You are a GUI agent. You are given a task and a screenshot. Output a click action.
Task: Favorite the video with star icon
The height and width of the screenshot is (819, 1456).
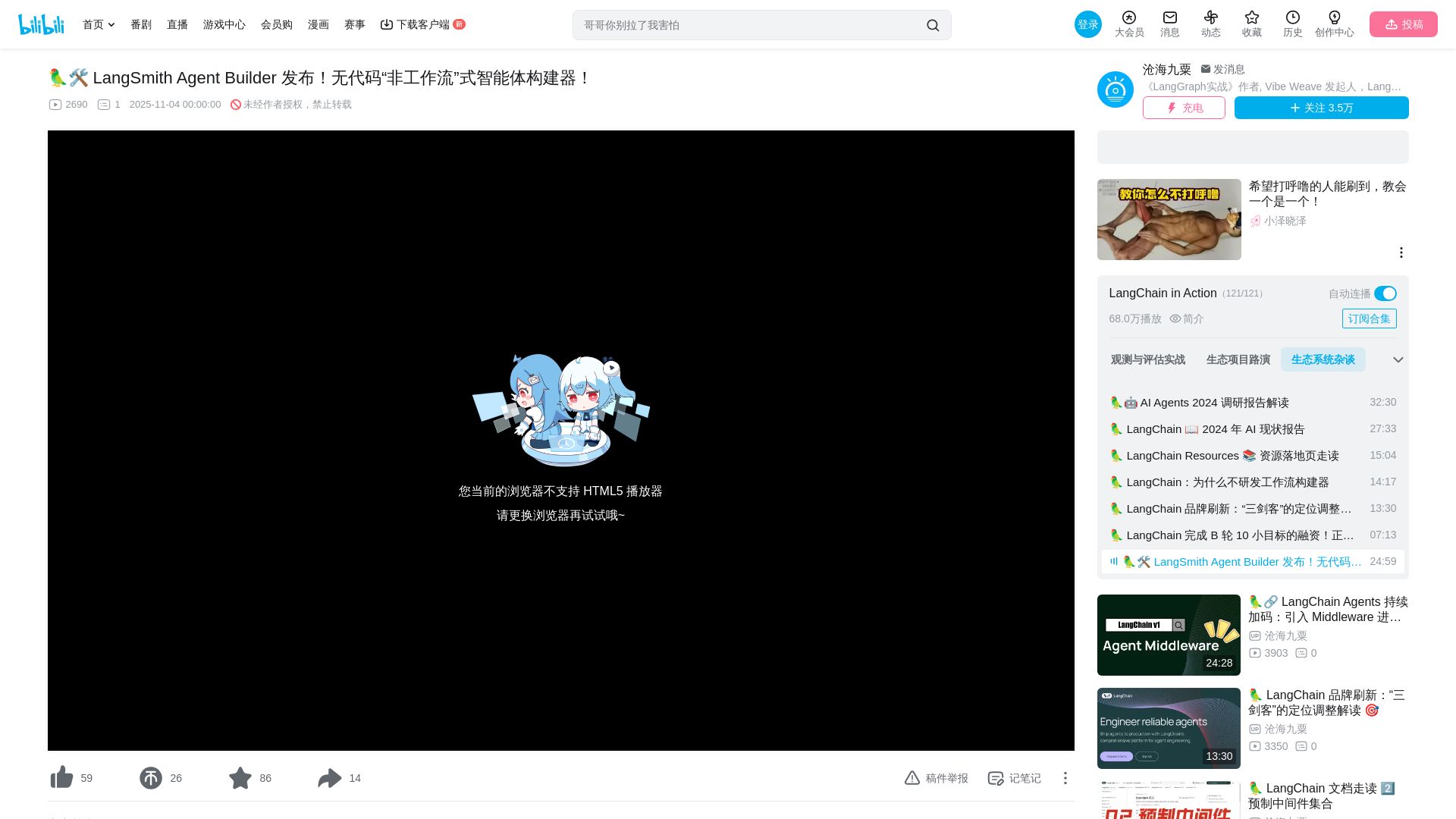click(240, 778)
